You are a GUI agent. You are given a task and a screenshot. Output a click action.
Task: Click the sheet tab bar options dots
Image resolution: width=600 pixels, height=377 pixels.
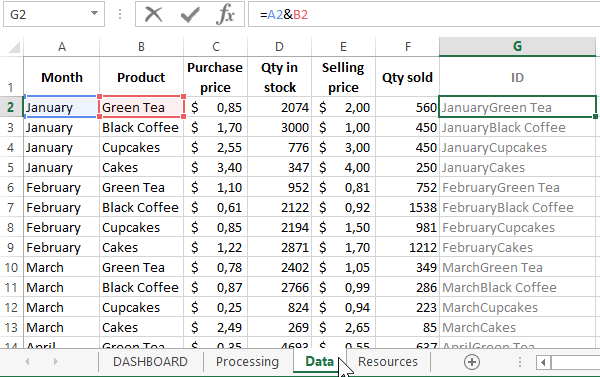click(520, 362)
